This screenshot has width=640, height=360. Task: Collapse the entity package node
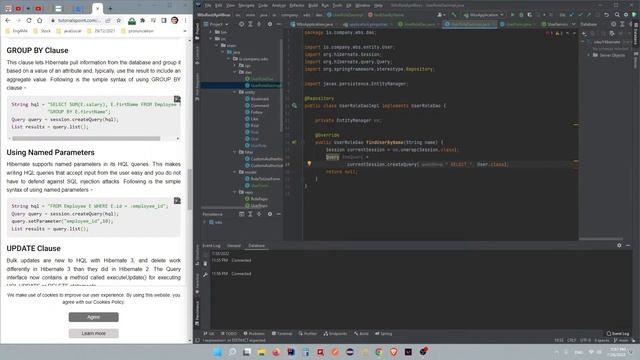tap(235, 92)
